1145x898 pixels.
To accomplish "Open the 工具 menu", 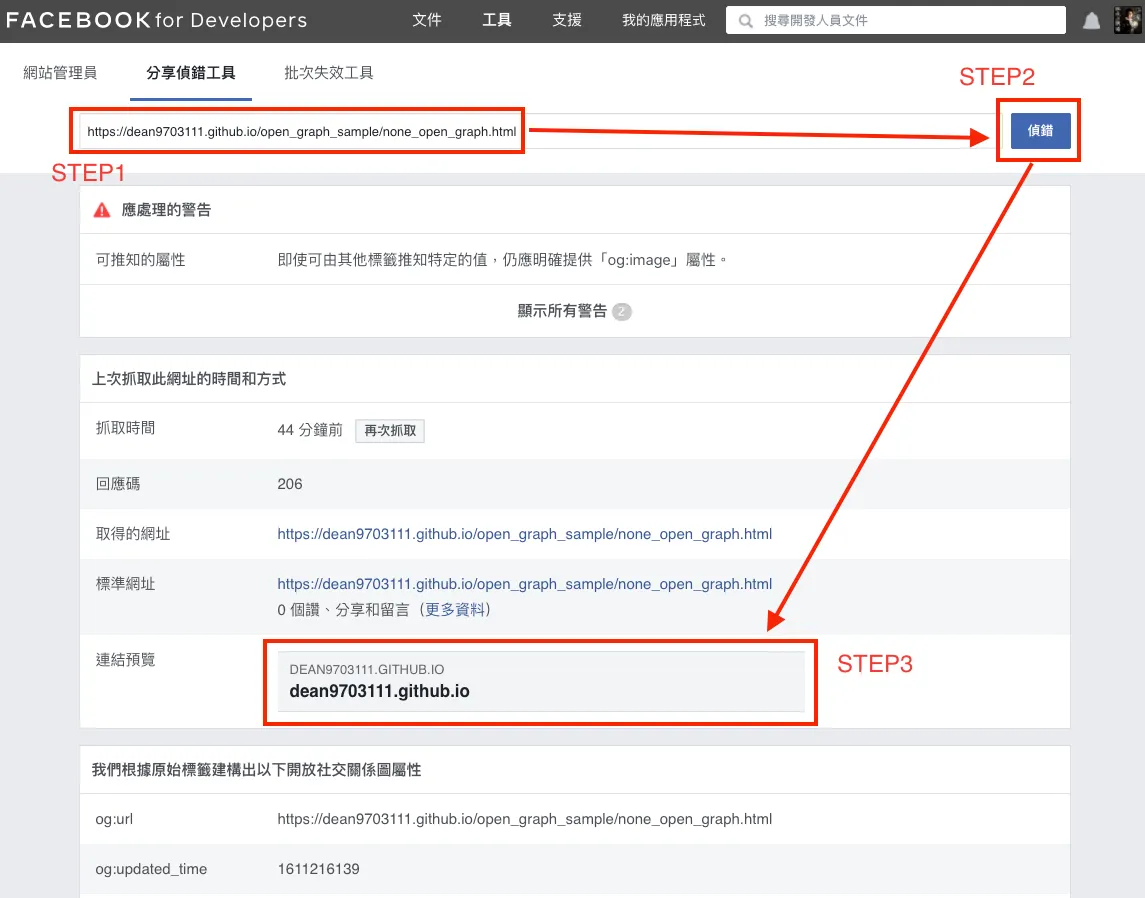I will [x=497, y=20].
